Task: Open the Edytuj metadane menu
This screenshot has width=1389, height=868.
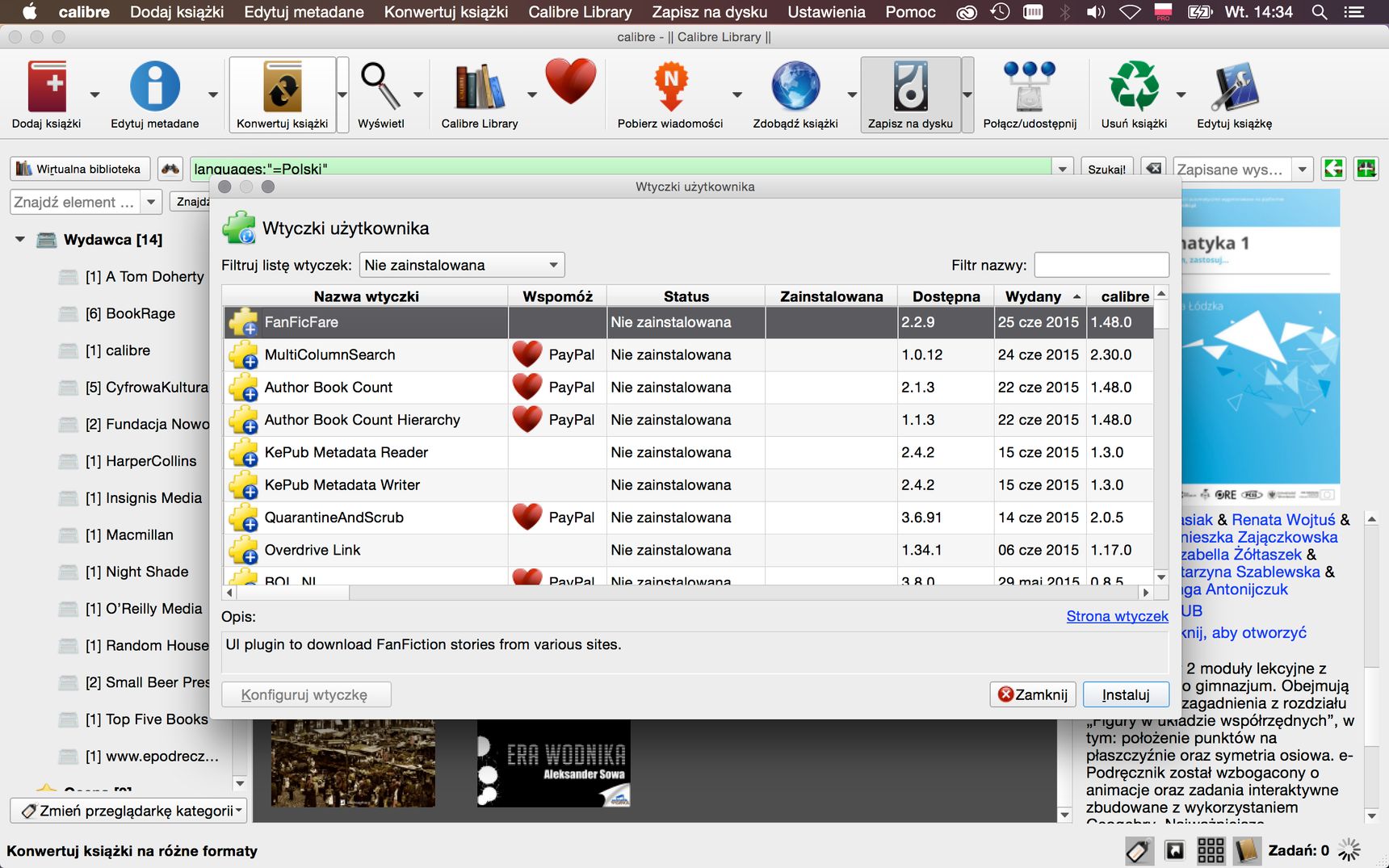Action: (304, 12)
